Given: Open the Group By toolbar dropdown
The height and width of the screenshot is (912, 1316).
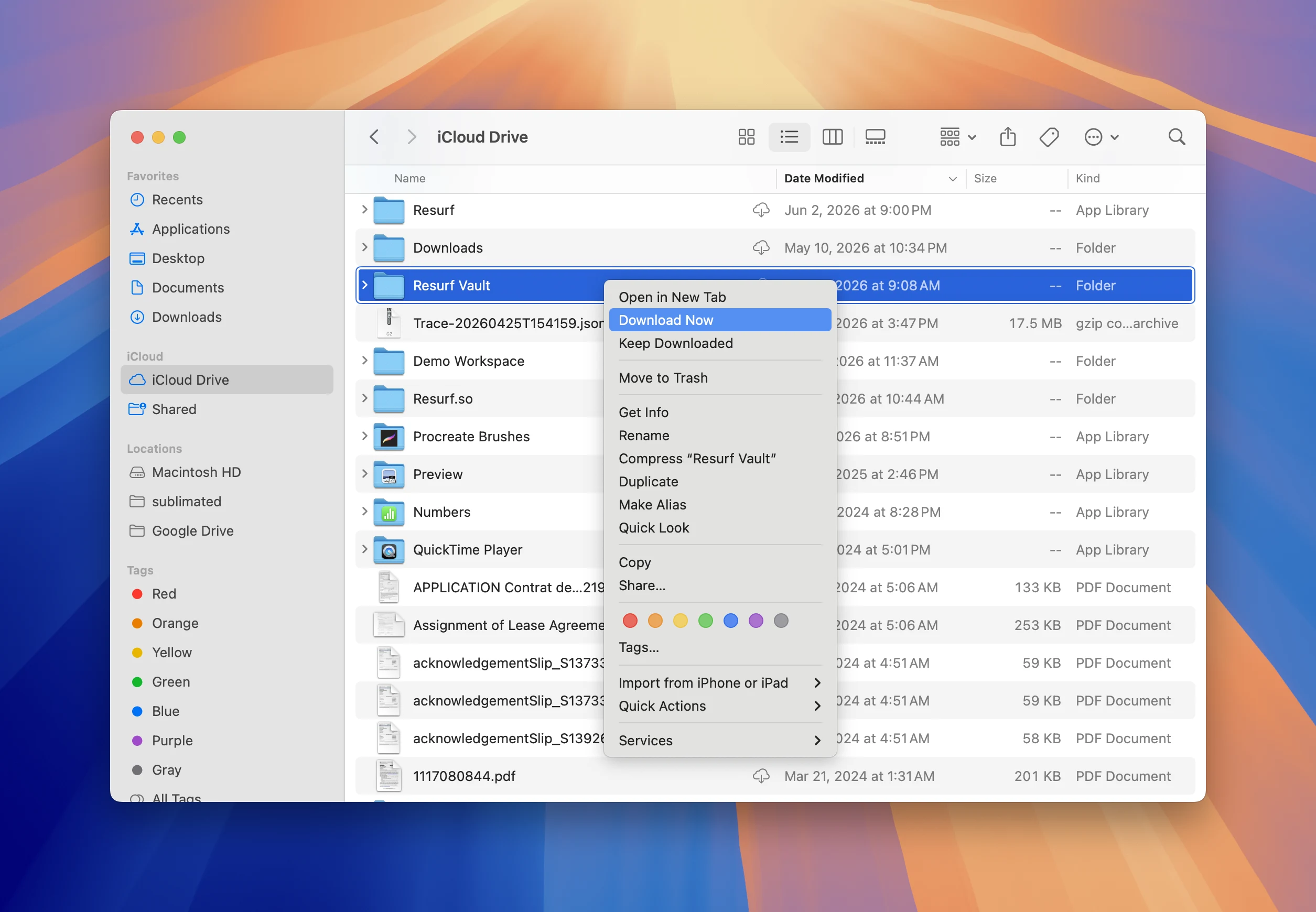Looking at the screenshot, I should [x=957, y=137].
